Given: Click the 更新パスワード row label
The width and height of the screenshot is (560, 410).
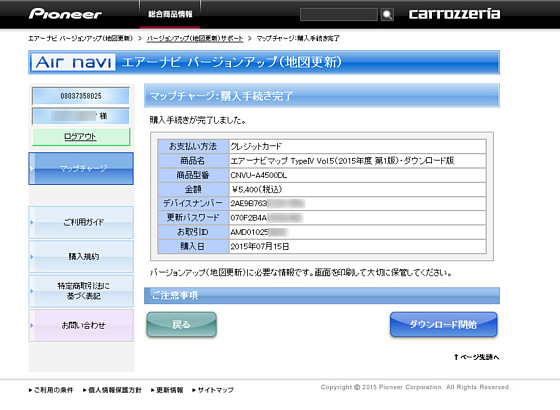Looking at the screenshot, I should click(193, 218).
